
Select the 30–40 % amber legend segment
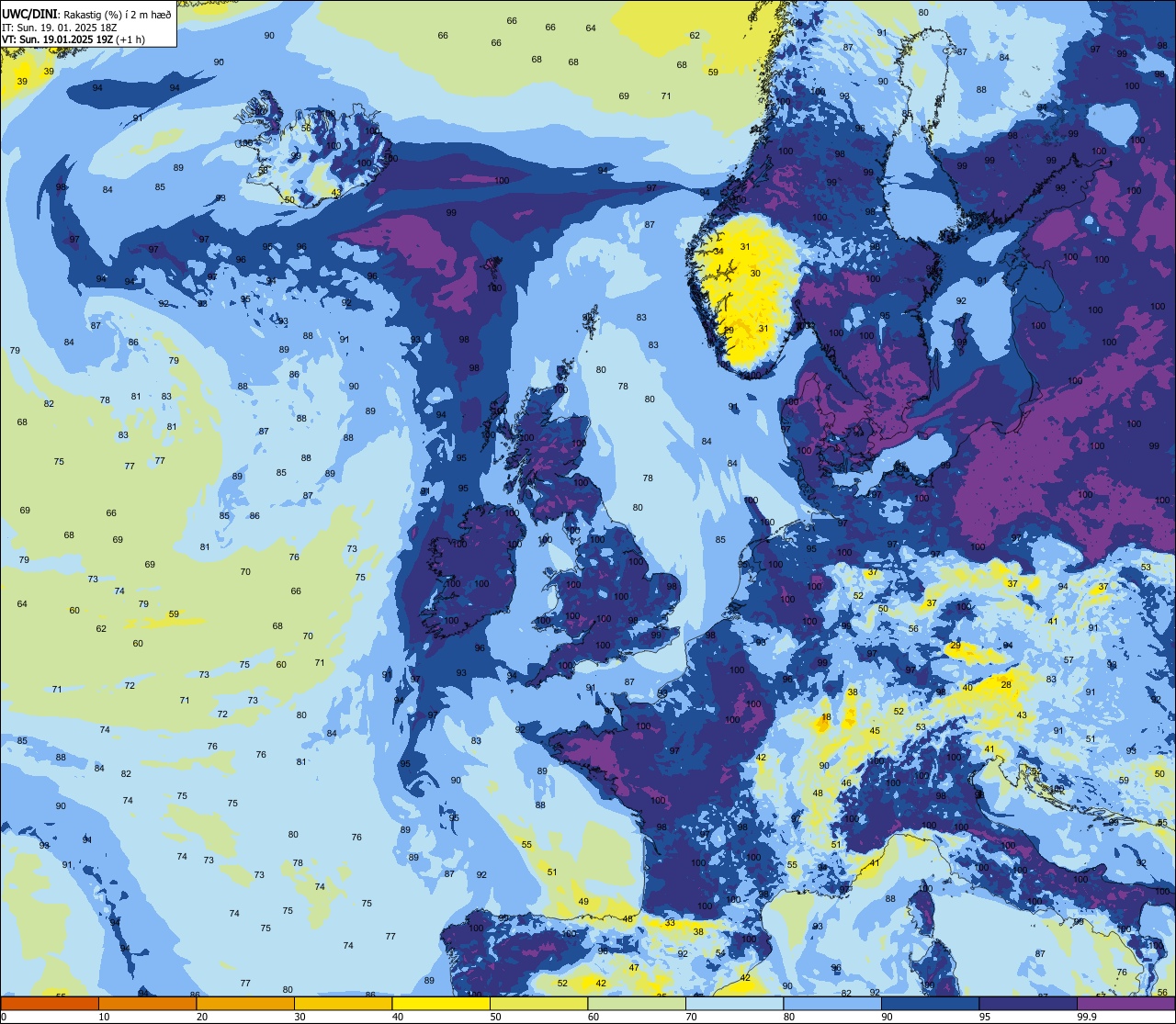[x=343, y=1003]
